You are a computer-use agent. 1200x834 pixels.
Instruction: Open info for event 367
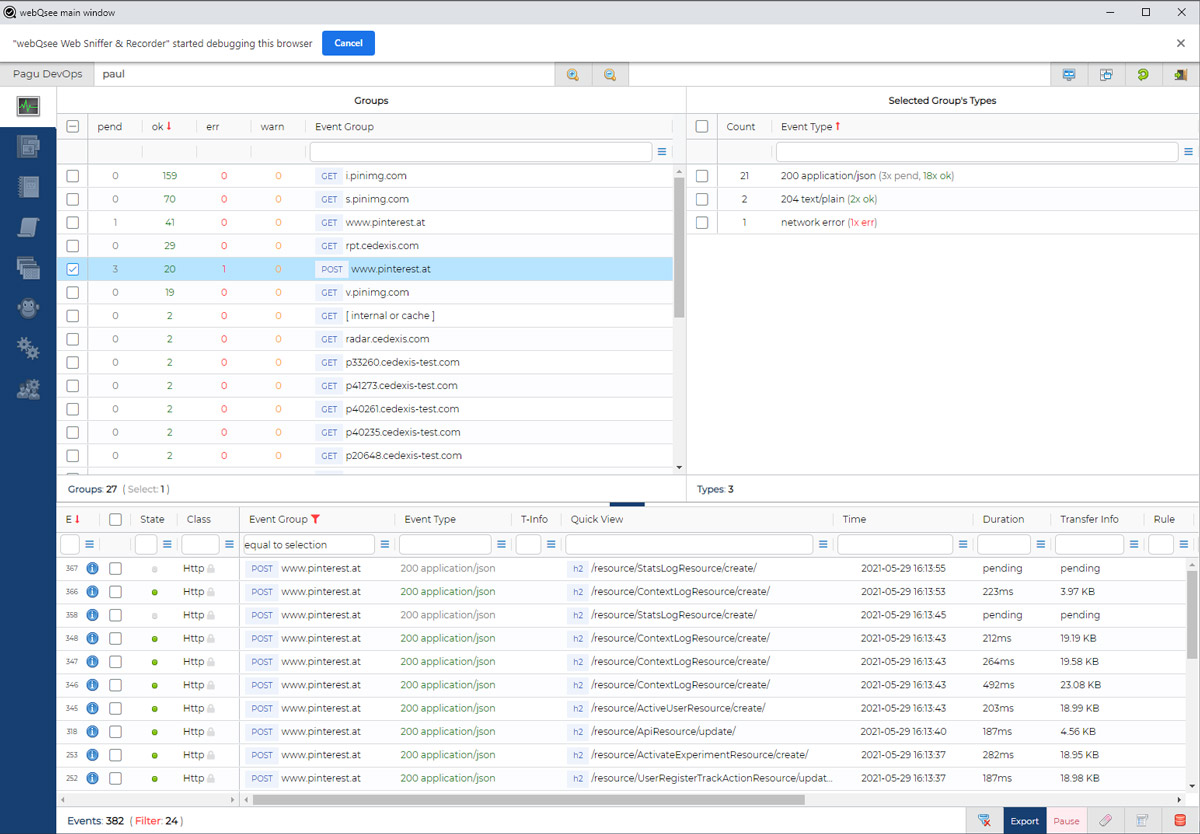[x=93, y=568]
